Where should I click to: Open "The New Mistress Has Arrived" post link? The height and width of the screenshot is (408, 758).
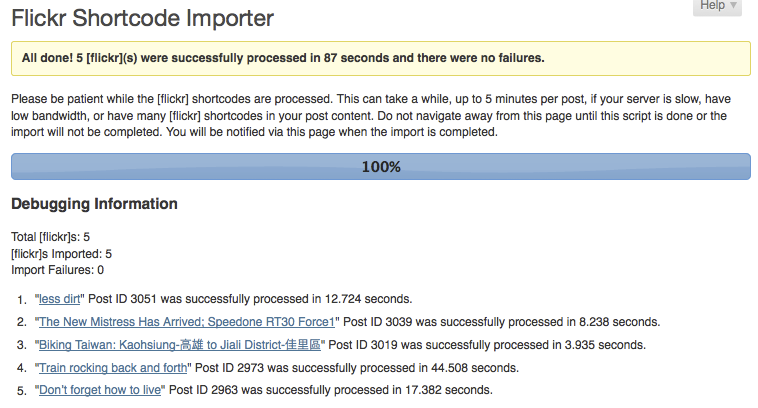click(187, 322)
